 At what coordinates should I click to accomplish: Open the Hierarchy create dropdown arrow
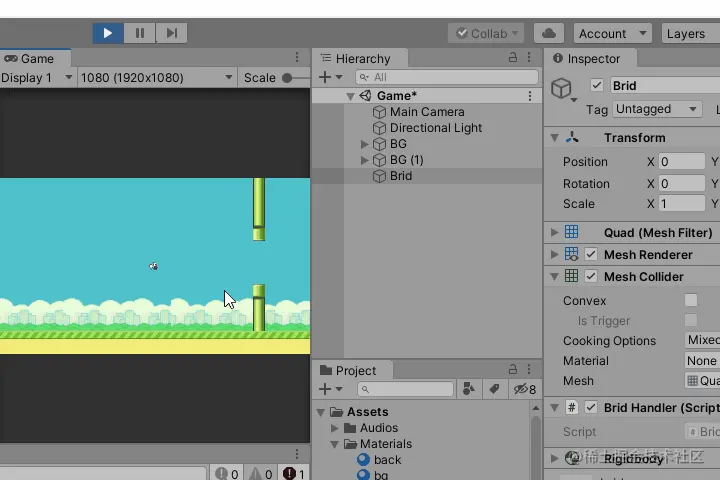tap(339, 77)
